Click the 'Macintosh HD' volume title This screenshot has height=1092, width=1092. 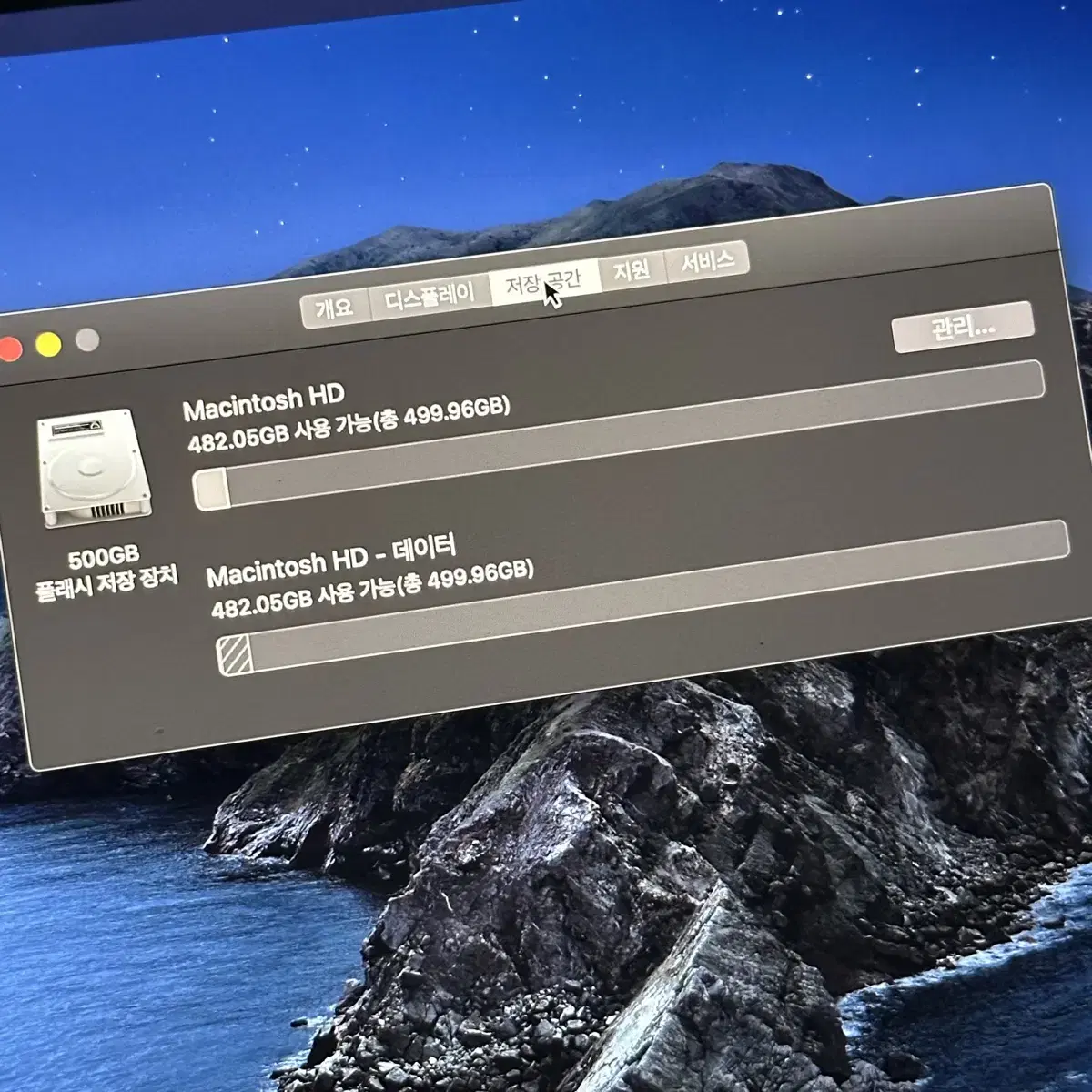click(264, 401)
